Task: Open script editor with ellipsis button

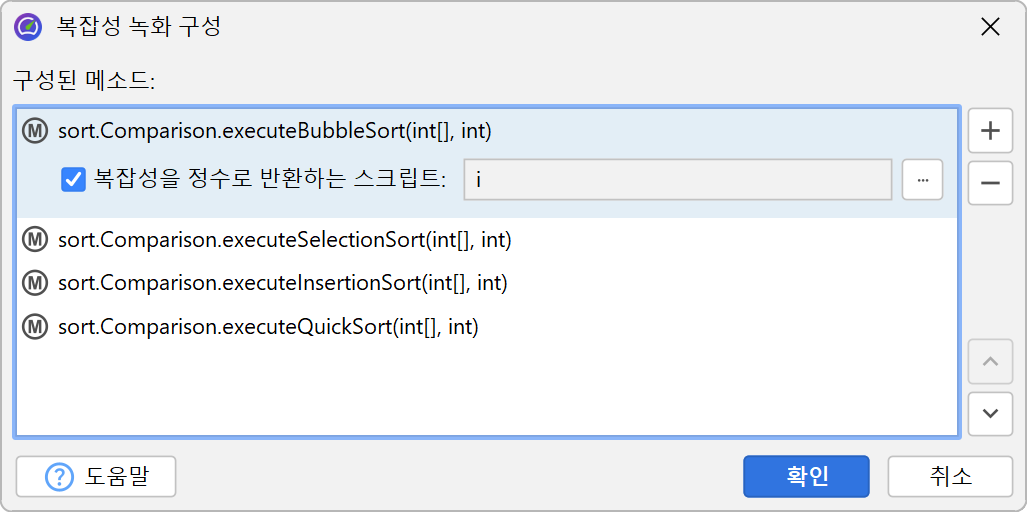Action: click(922, 180)
